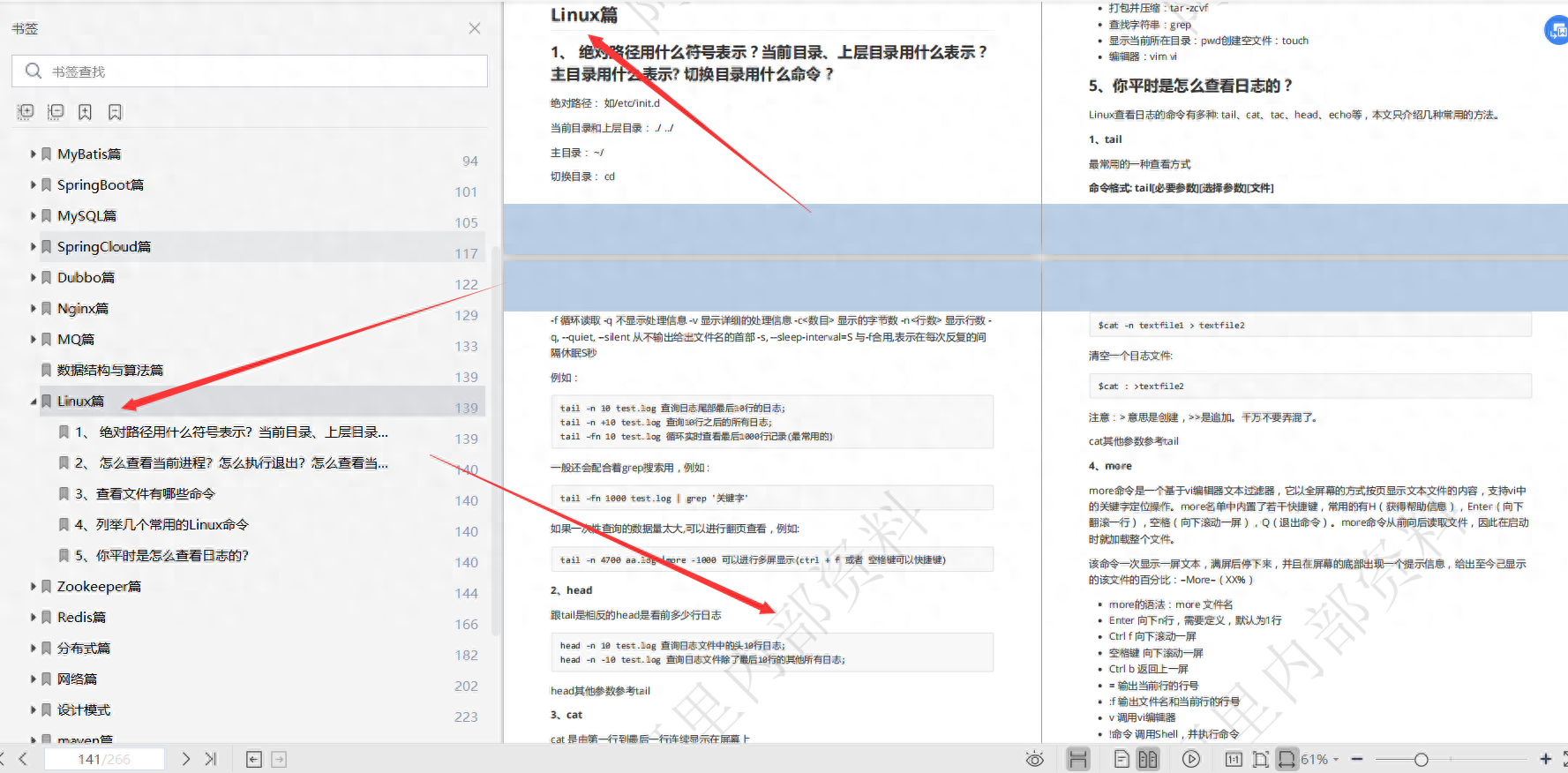The height and width of the screenshot is (773, 1568).
Task: Click the zoom in plus button
Action: [1545, 759]
